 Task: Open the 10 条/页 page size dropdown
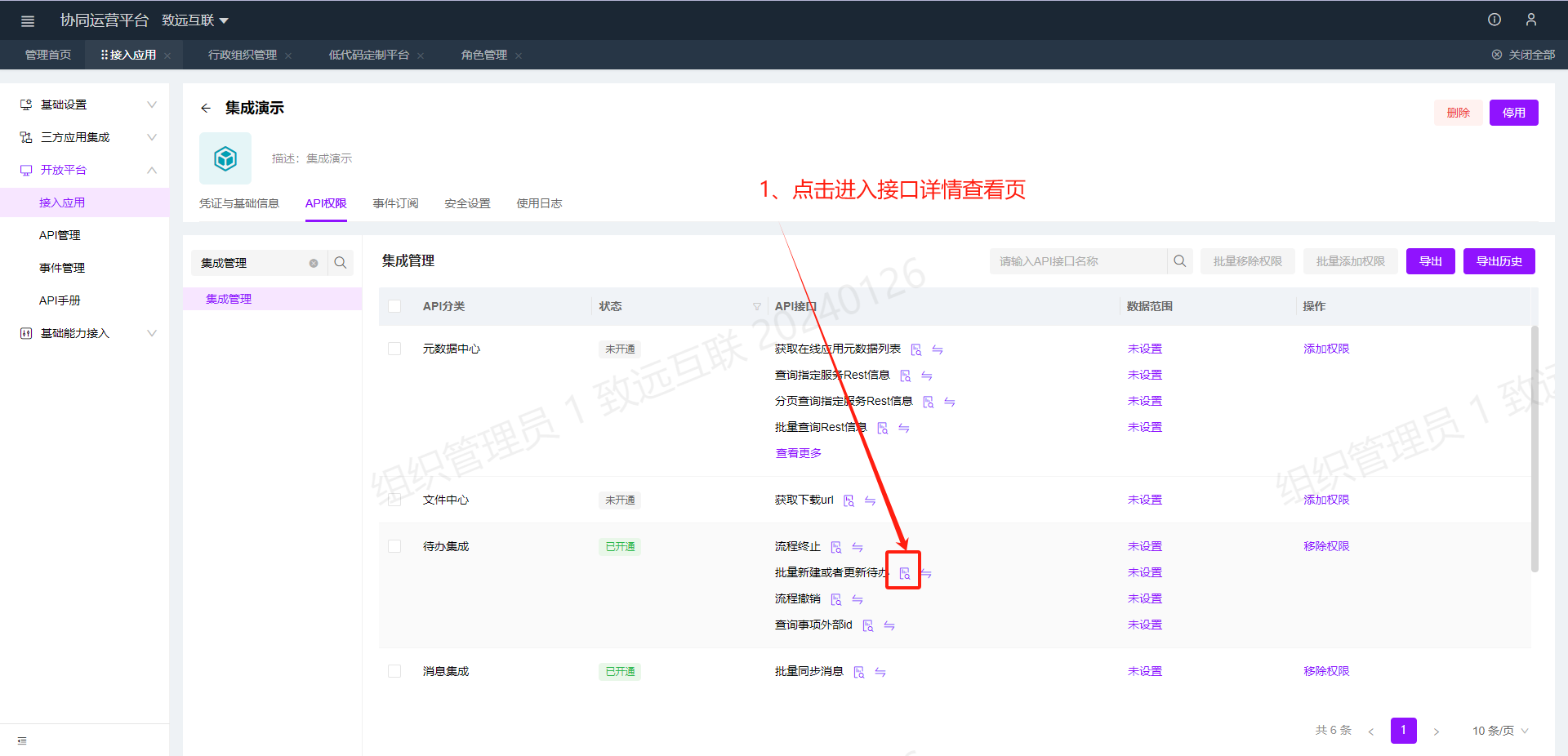click(x=1499, y=731)
